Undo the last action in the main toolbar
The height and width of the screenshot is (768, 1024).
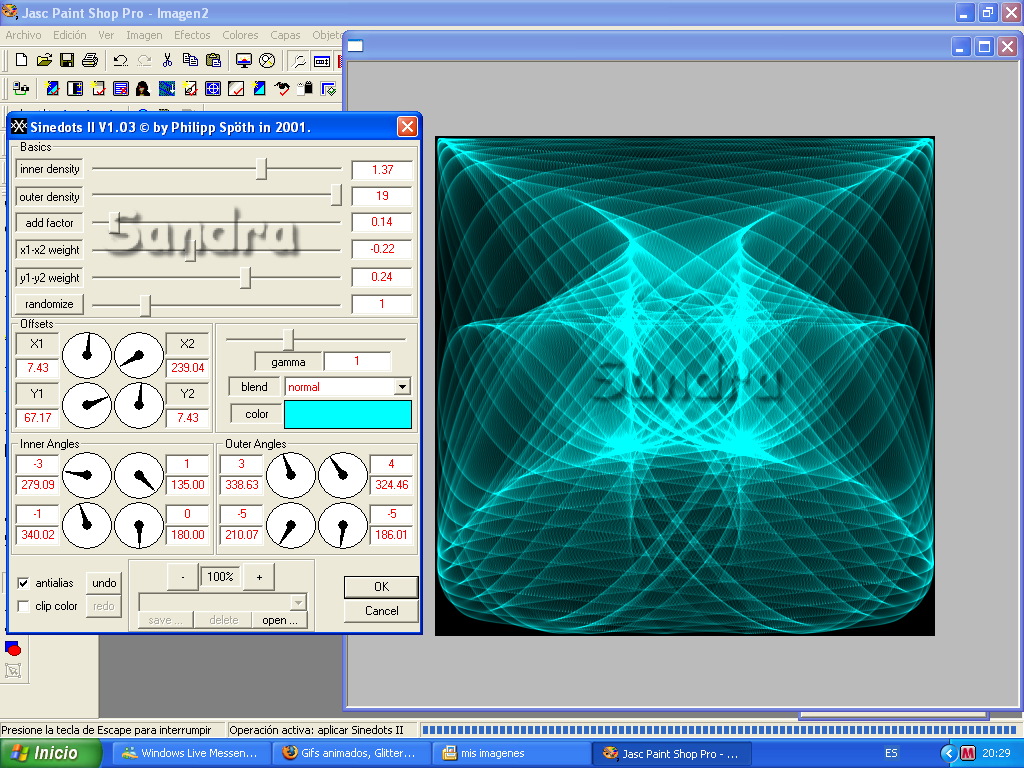click(x=120, y=61)
